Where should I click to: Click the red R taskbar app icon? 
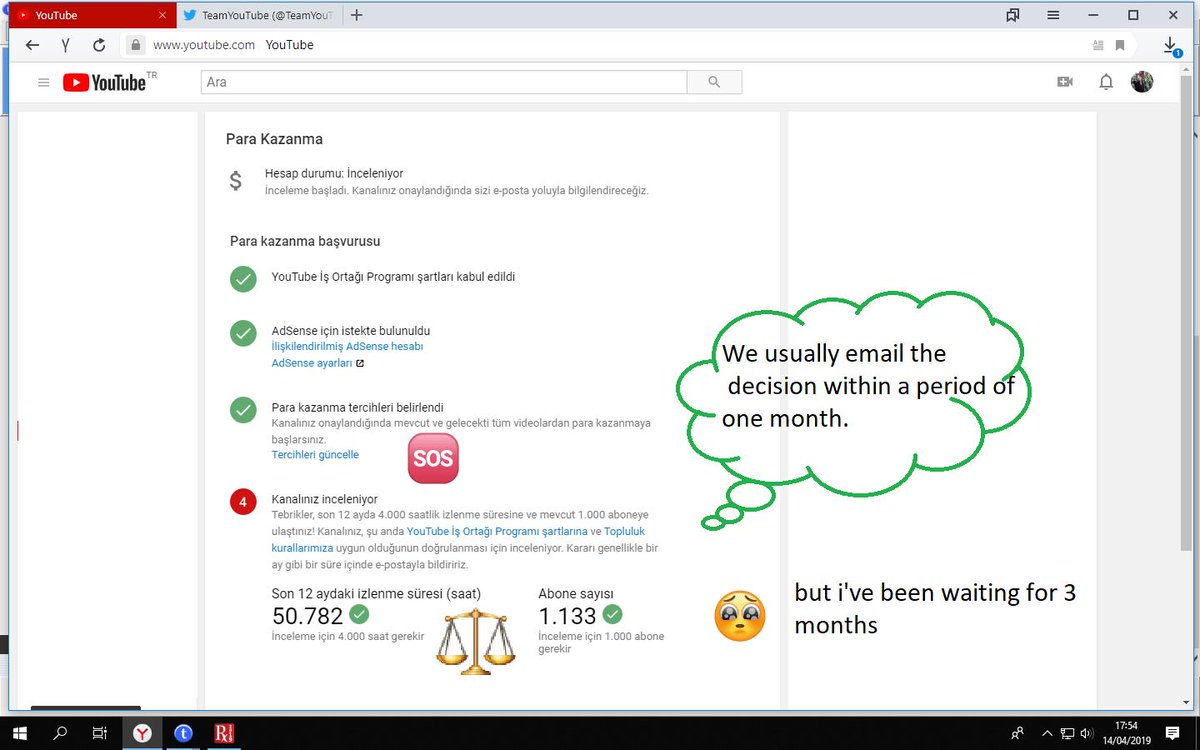click(224, 733)
